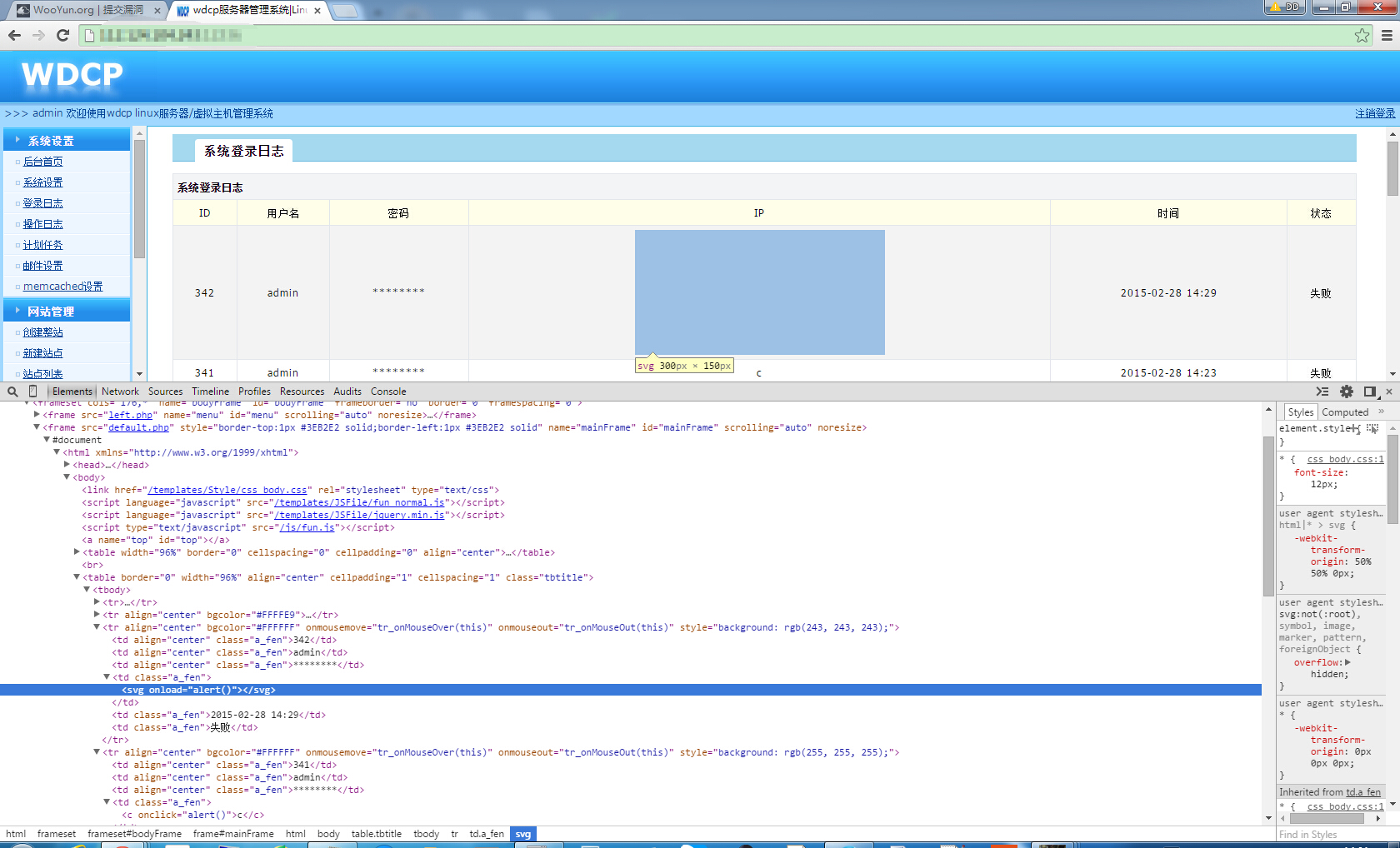Toggle device mode phone icon in DevTools
1400x848 pixels.
coord(33,392)
